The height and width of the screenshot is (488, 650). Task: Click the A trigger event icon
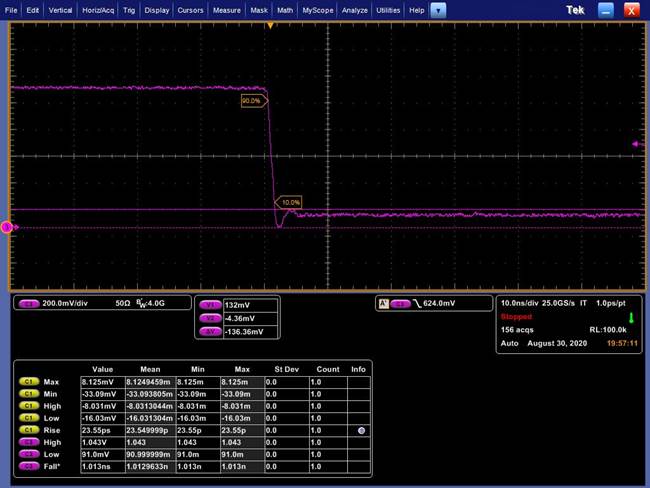384,303
